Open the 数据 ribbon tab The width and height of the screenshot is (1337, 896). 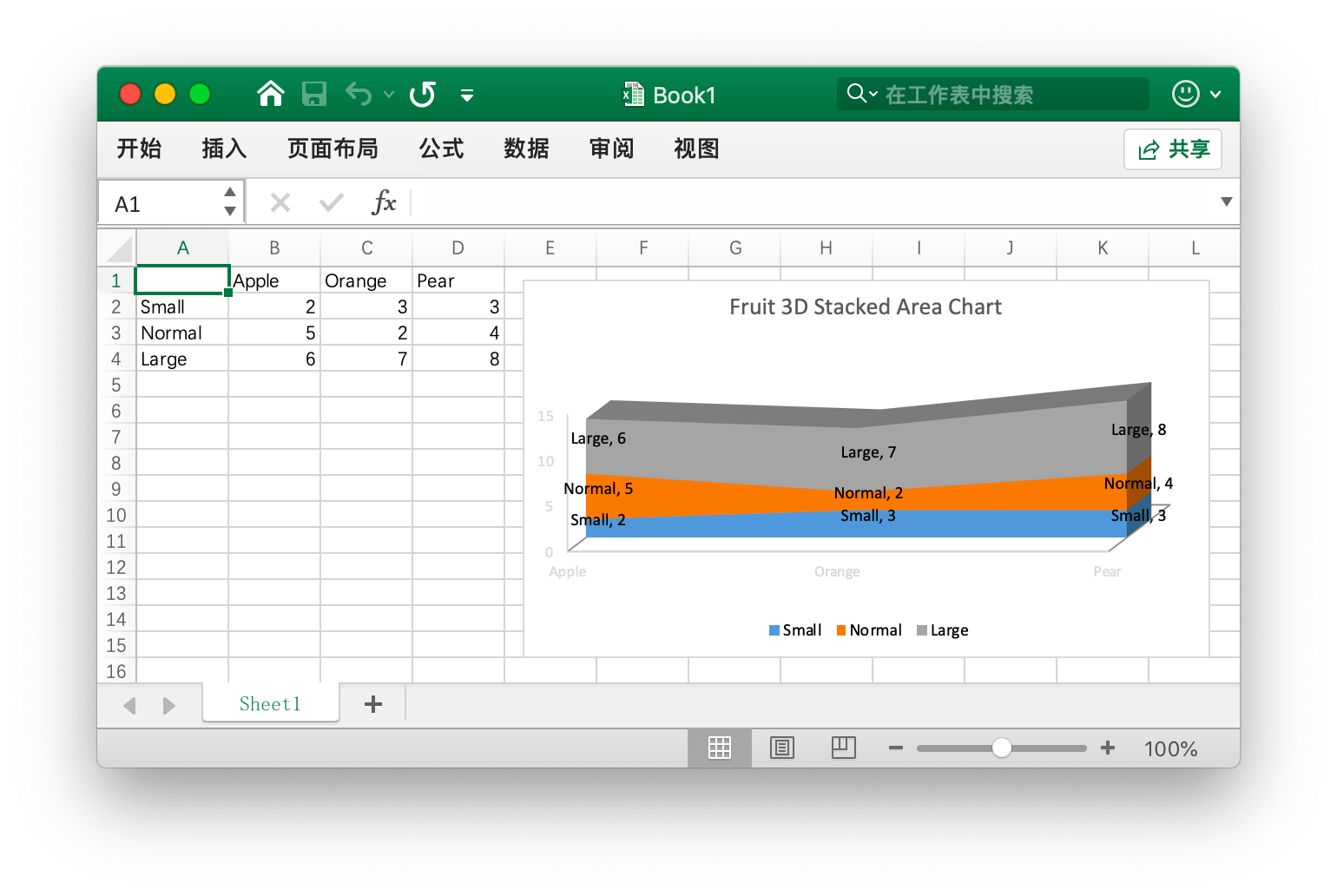[525, 148]
